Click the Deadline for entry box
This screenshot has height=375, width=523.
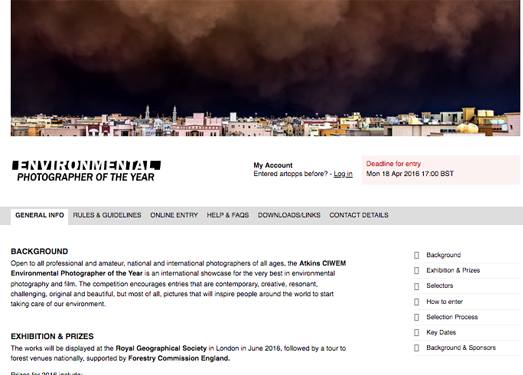tap(441, 169)
